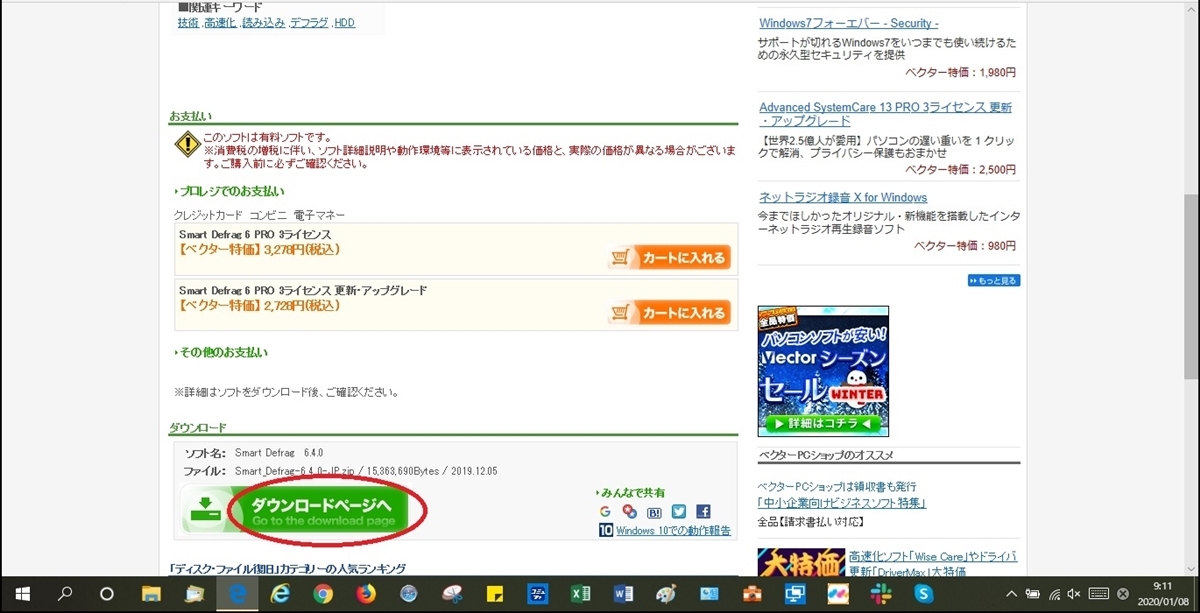Open the yellow sticky notes taskbar icon
Viewport: 1200px width, 613px height.
(x=495, y=594)
